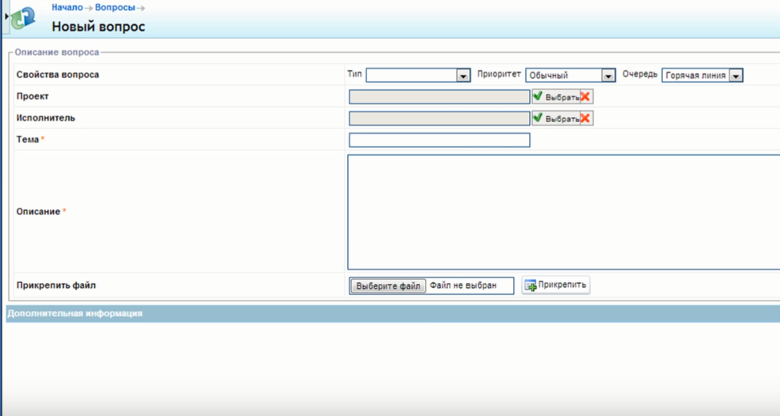Clear the Исполнитель field with red X
Viewport: 780px width, 416px height.
tap(585, 118)
